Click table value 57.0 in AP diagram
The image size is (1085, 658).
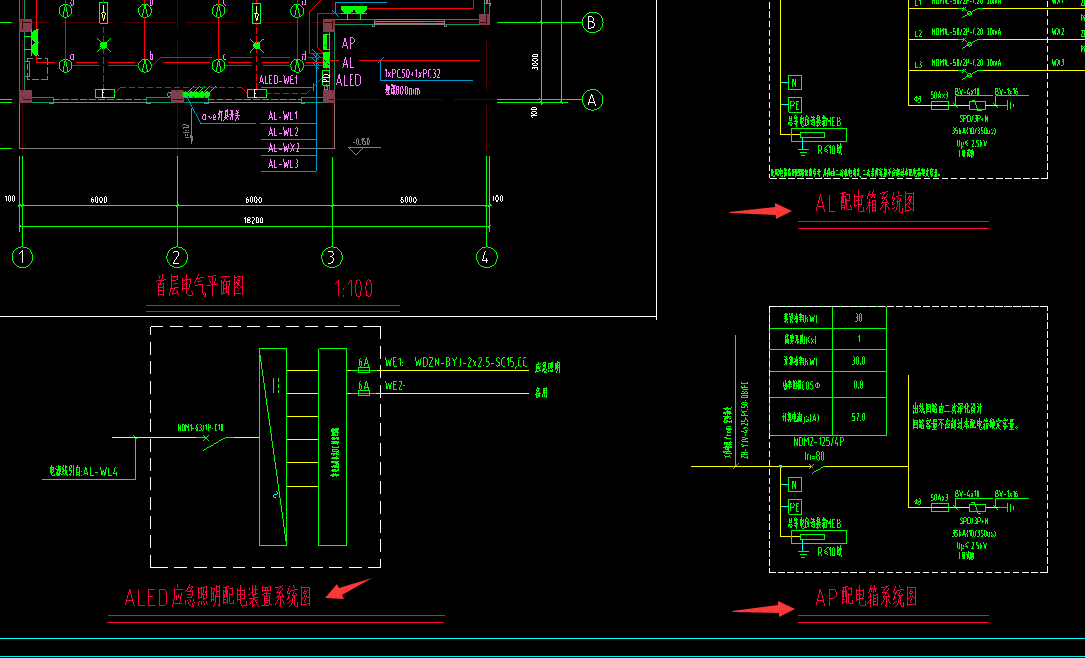(859, 417)
